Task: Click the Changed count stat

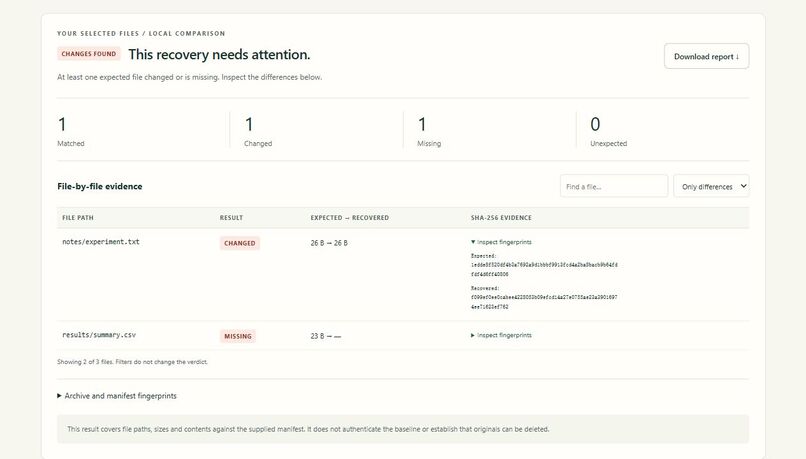Action: pos(258,131)
